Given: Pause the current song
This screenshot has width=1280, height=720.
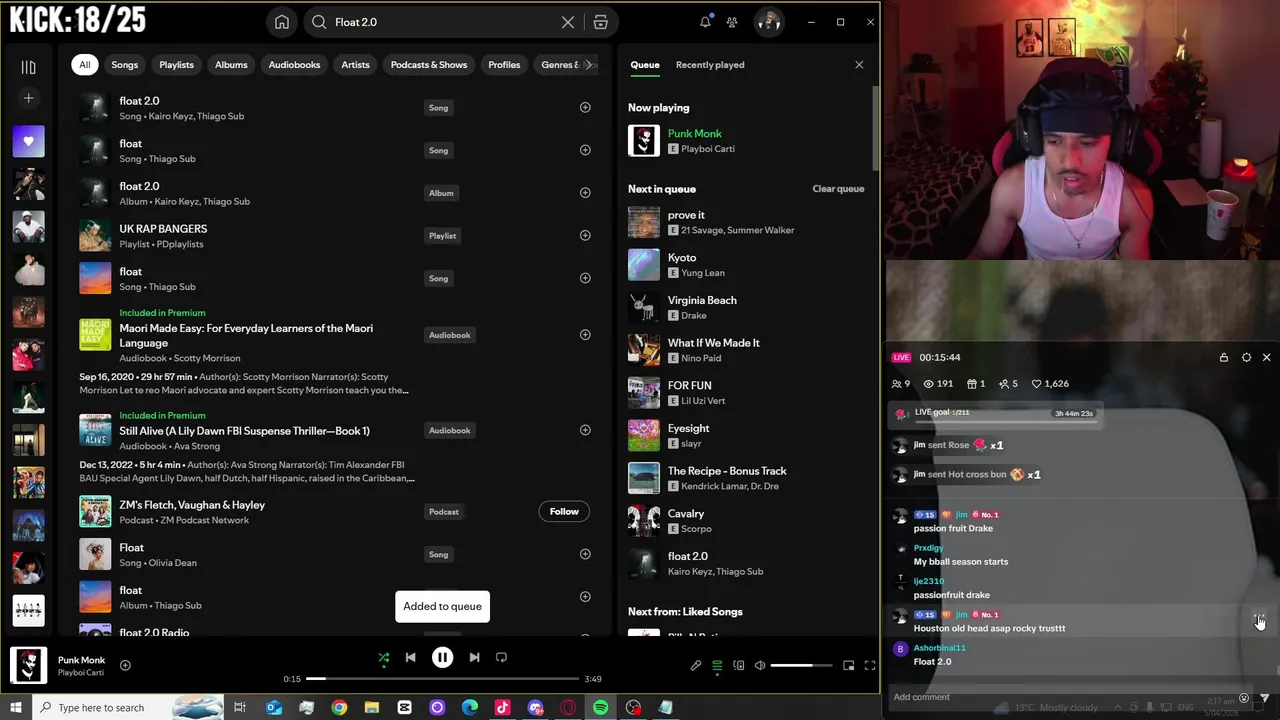Looking at the screenshot, I should [x=442, y=657].
